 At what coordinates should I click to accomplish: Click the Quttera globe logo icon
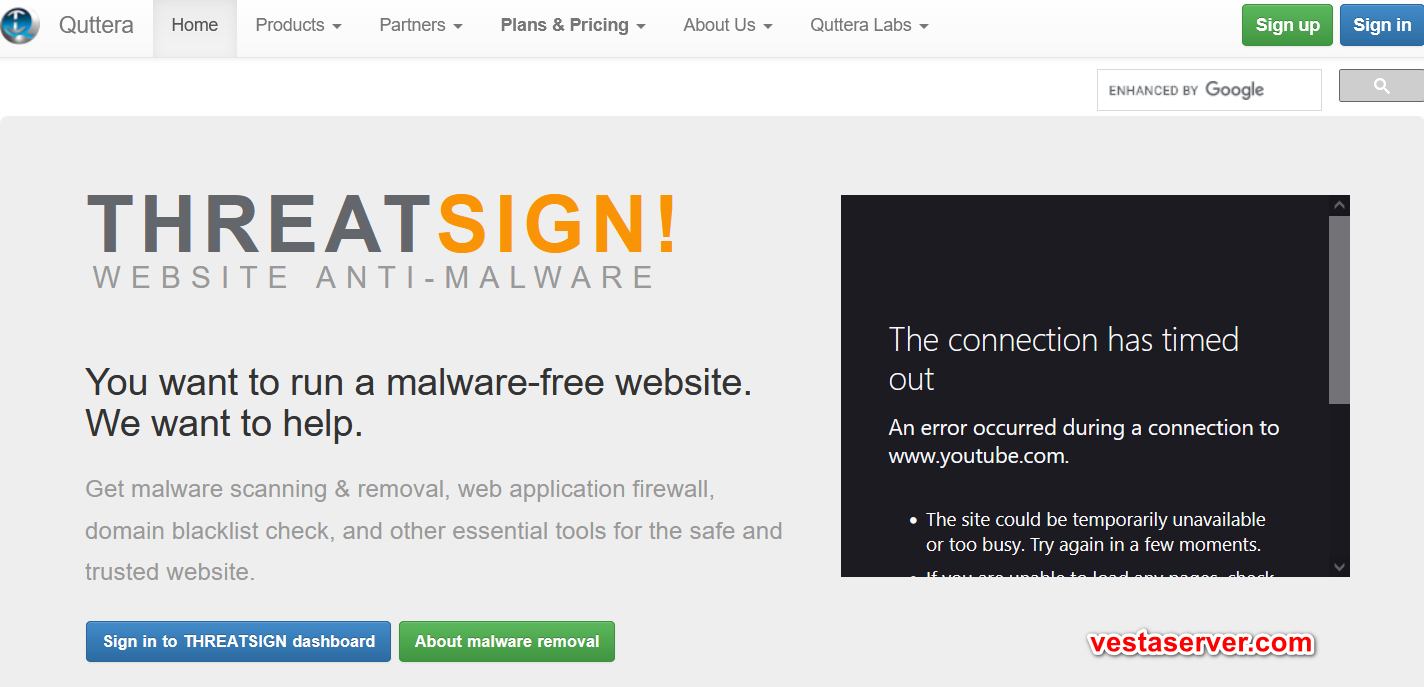(x=19, y=24)
